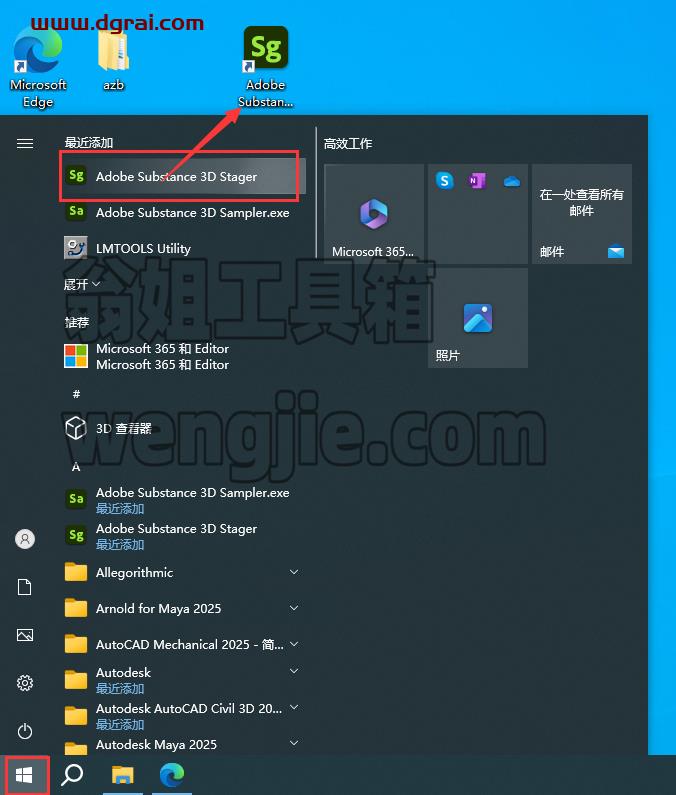Open Settings gear in Start sidebar
Screen dimensions: 676x795
(25, 683)
